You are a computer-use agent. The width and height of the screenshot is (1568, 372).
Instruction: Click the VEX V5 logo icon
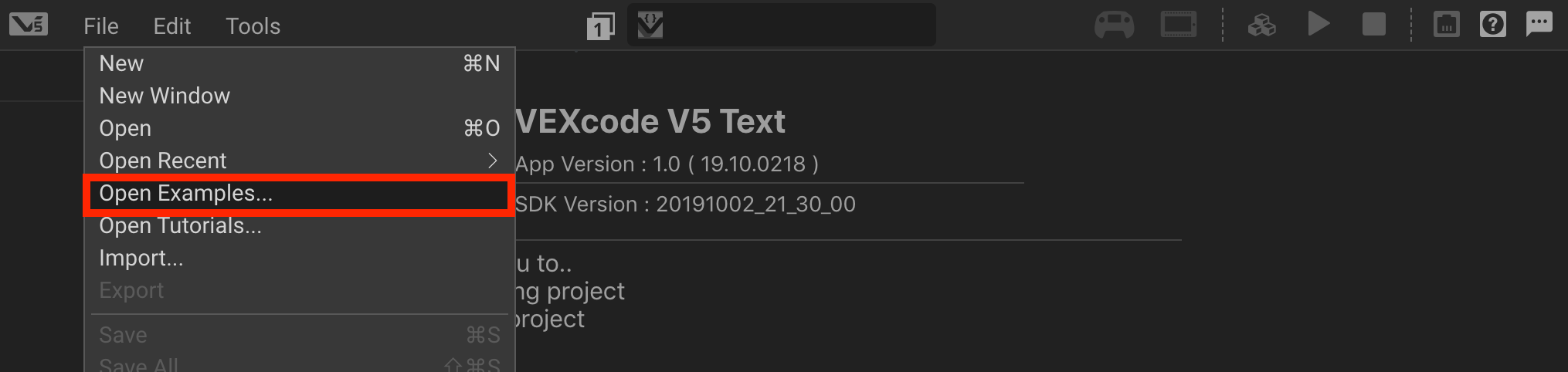pyautogui.click(x=29, y=25)
